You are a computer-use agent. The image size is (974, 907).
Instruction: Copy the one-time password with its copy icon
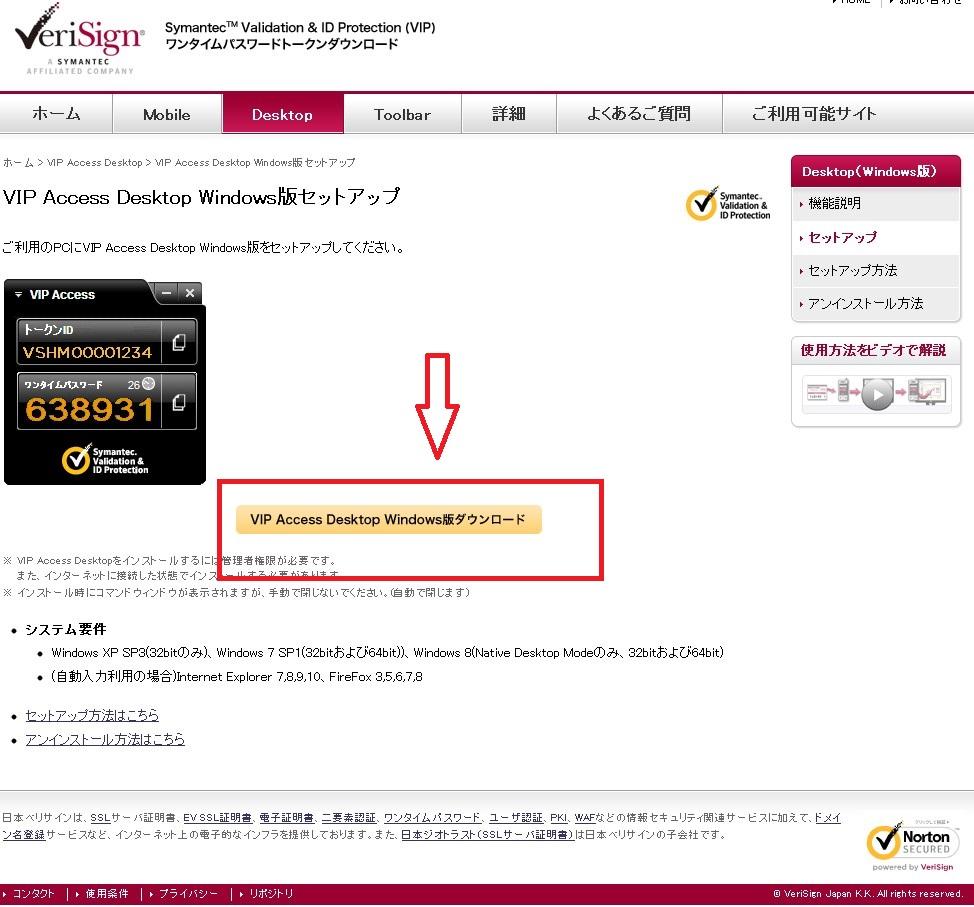pos(179,403)
